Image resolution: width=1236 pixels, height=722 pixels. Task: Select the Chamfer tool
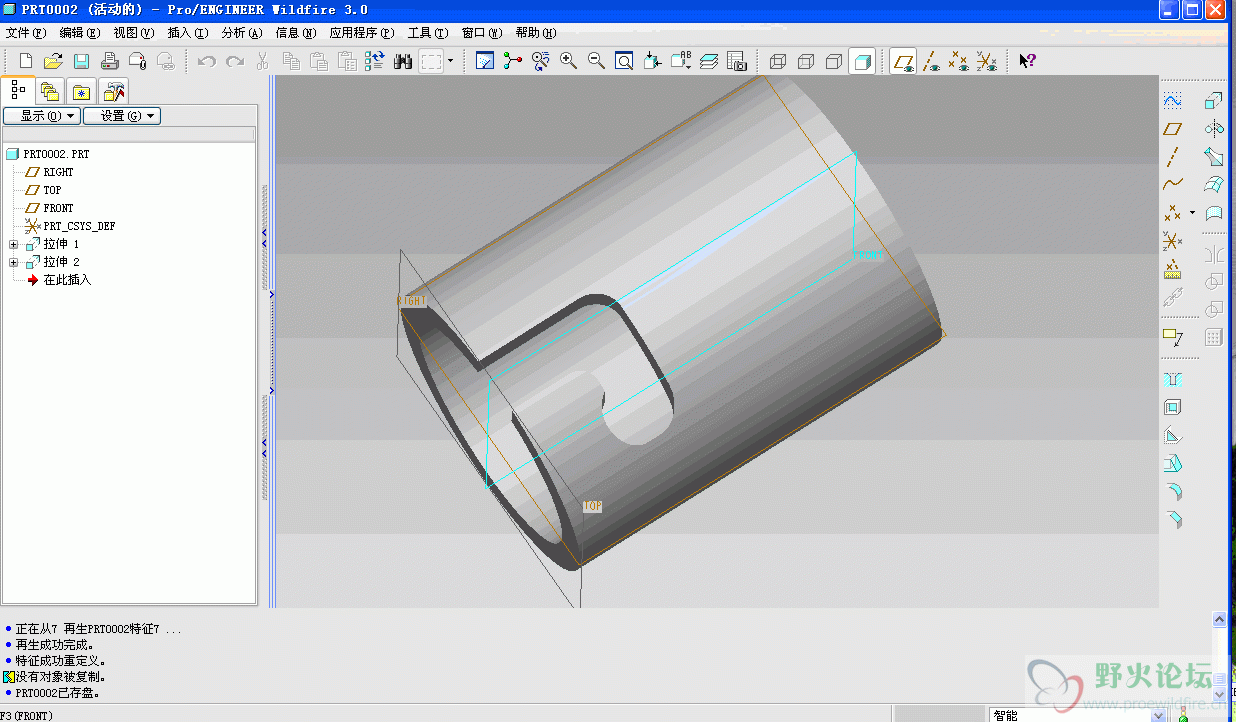(x=1173, y=519)
